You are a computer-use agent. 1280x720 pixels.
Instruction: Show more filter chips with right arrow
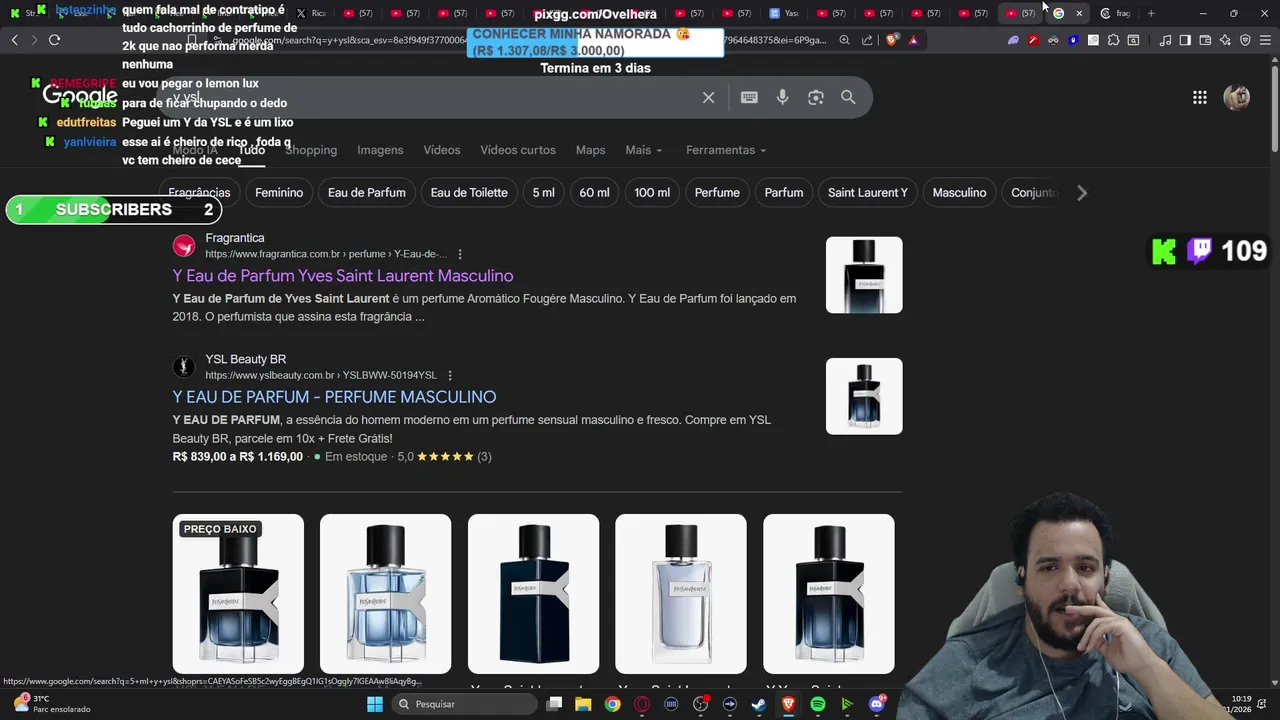[x=1081, y=193]
